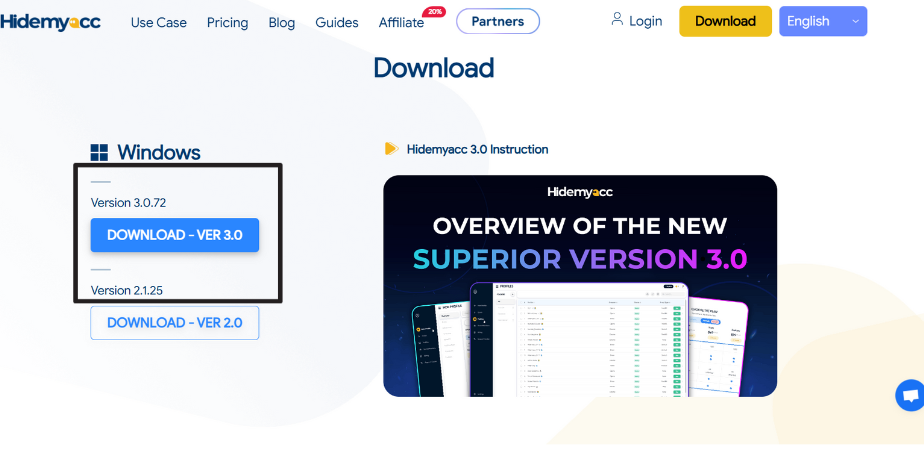This screenshot has width=924, height=471.
Task: Click the Windows logo icon
Action: (99, 152)
